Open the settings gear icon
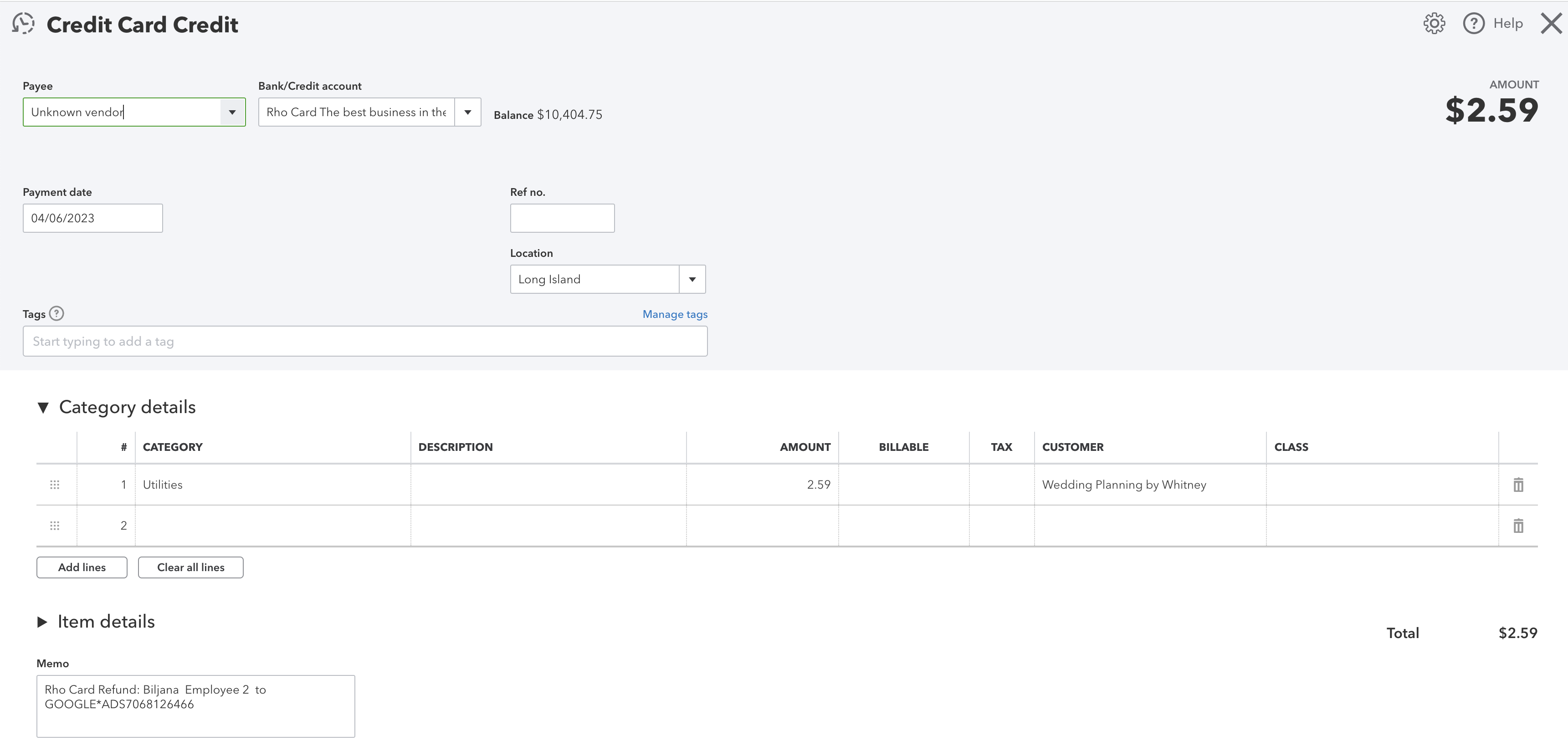This screenshot has width=1568, height=746. (x=1434, y=24)
